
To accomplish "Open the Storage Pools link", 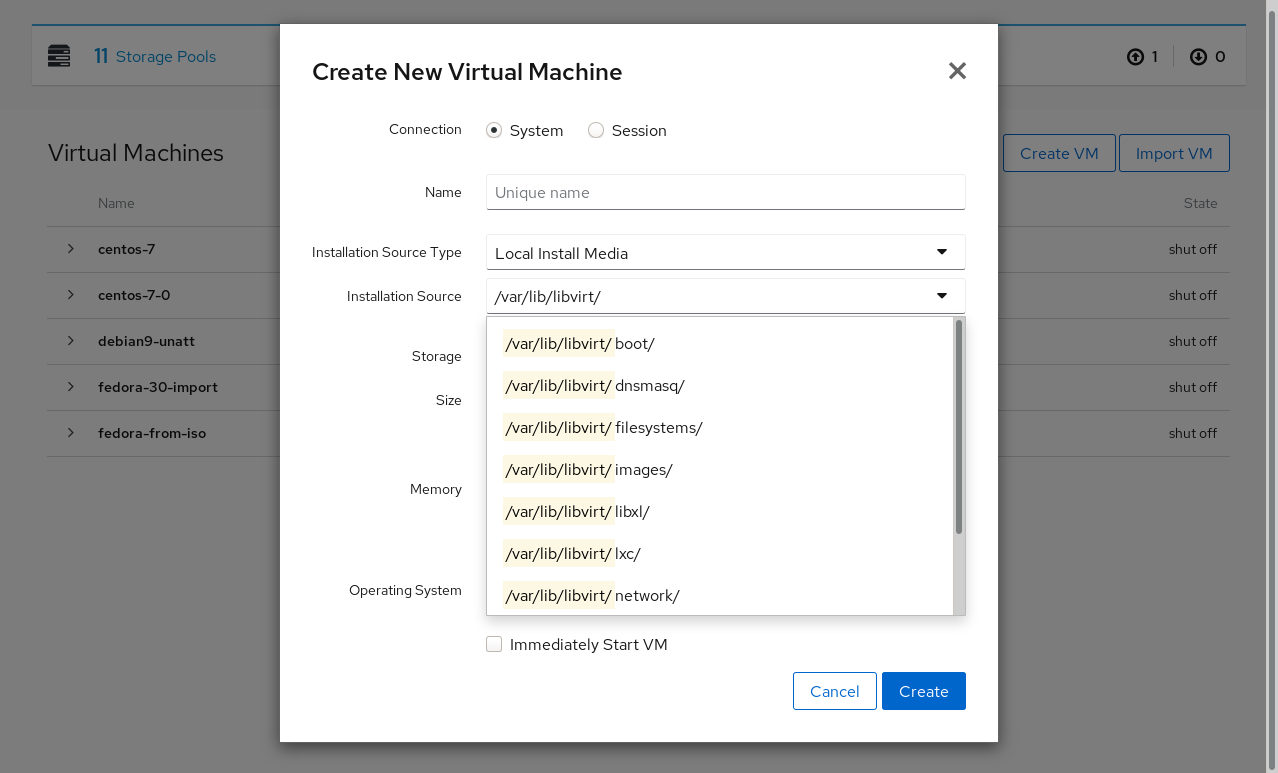I will pos(166,57).
